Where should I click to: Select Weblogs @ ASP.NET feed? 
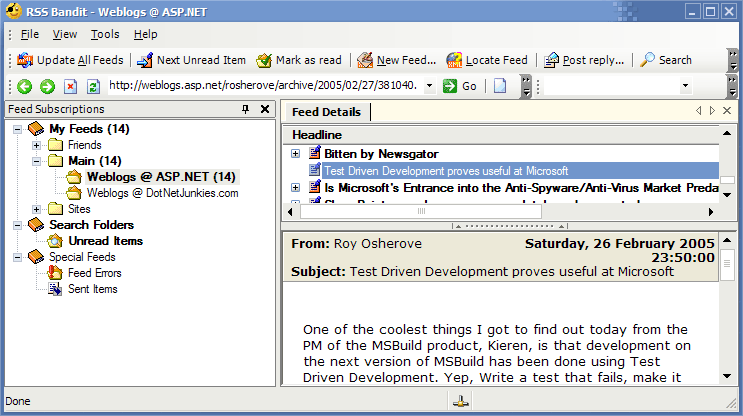tap(161, 177)
